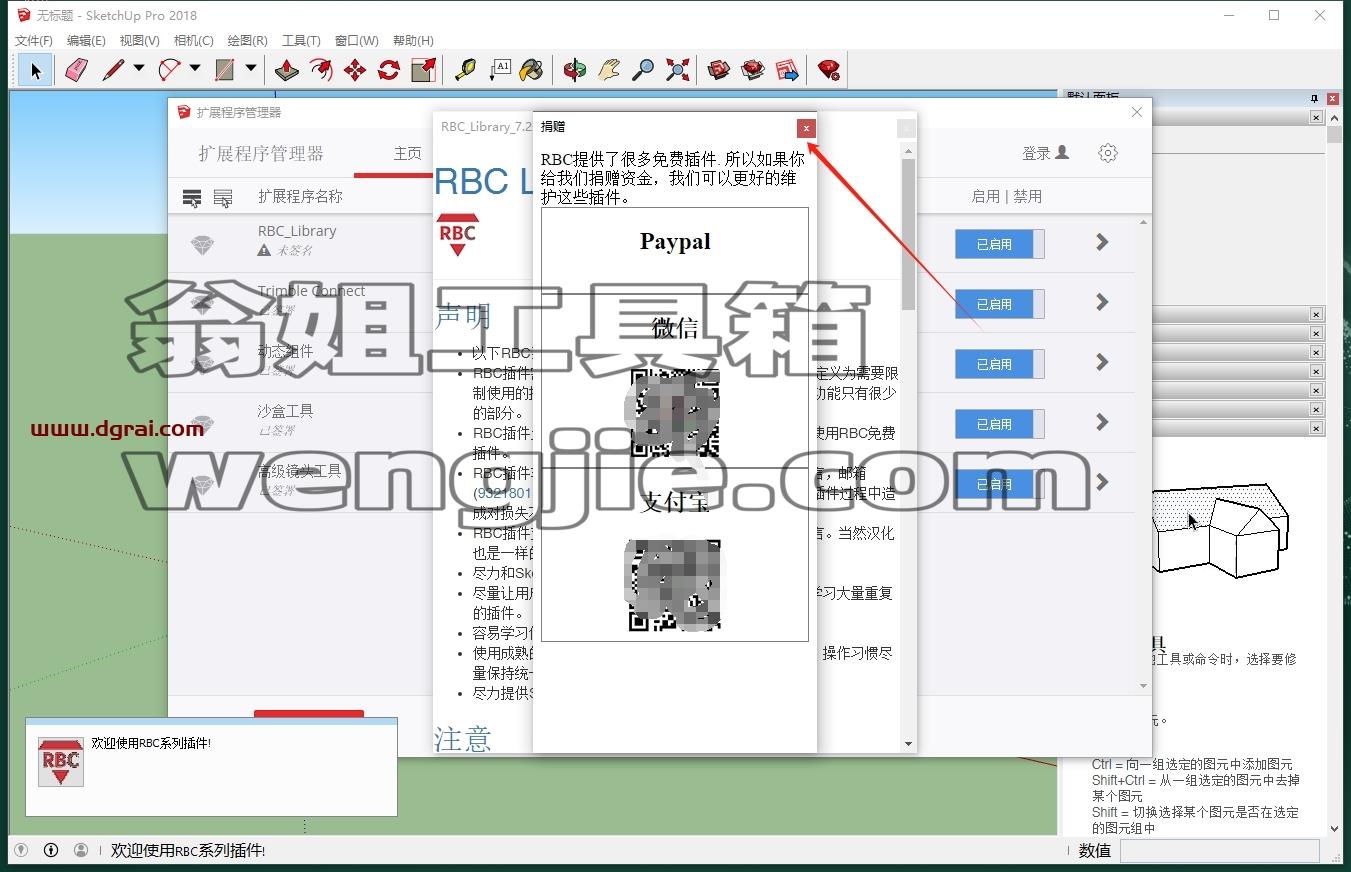Expand the RBC_Library details chevron
This screenshot has height=872, width=1351.
coord(1102,242)
